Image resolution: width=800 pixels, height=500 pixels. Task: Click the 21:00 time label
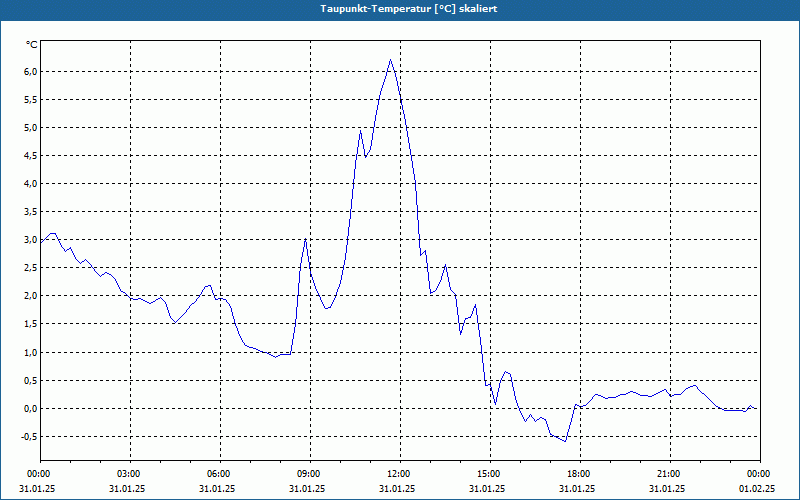pos(670,474)
